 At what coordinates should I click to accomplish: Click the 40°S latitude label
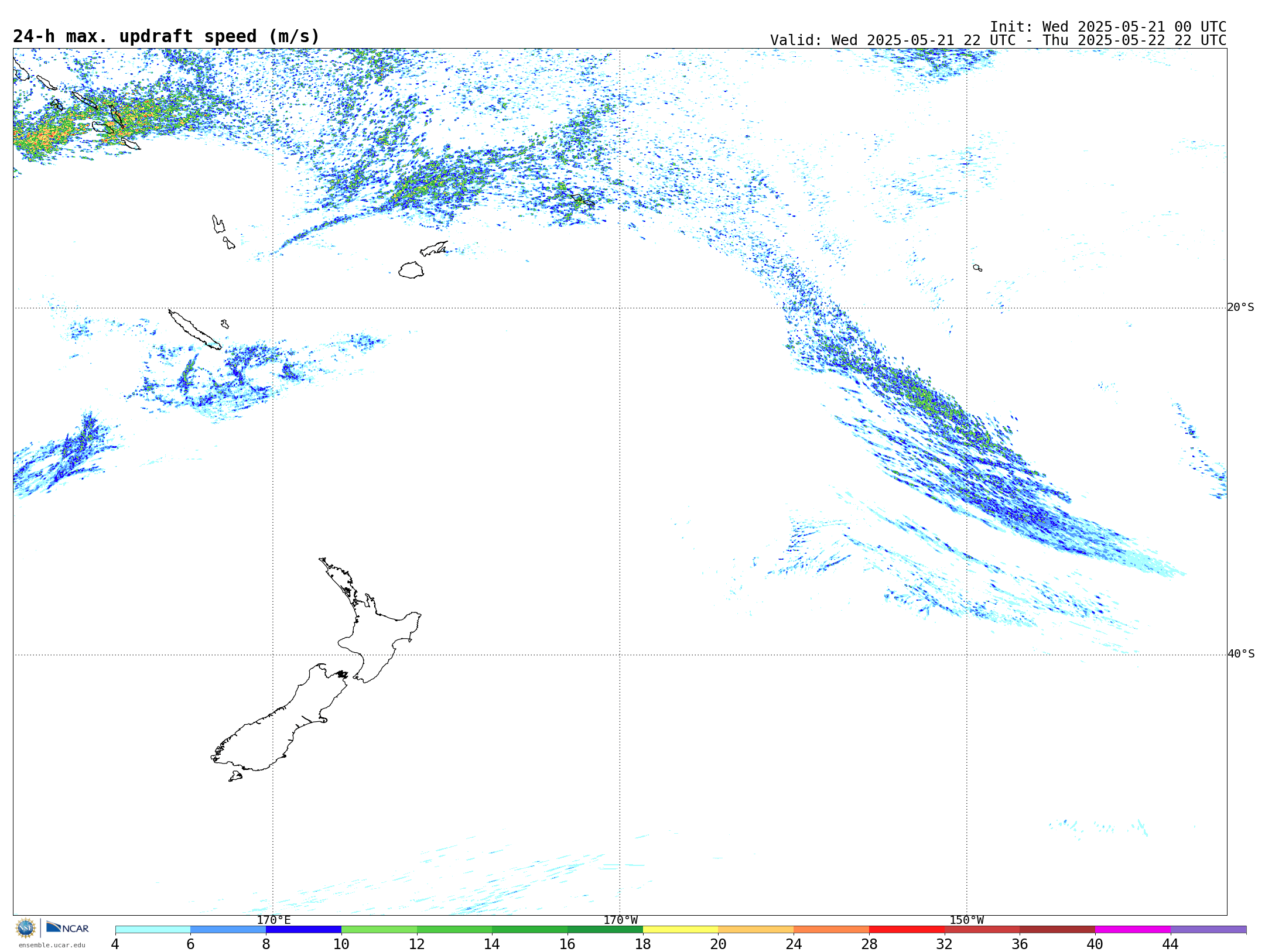point(1240,654)
